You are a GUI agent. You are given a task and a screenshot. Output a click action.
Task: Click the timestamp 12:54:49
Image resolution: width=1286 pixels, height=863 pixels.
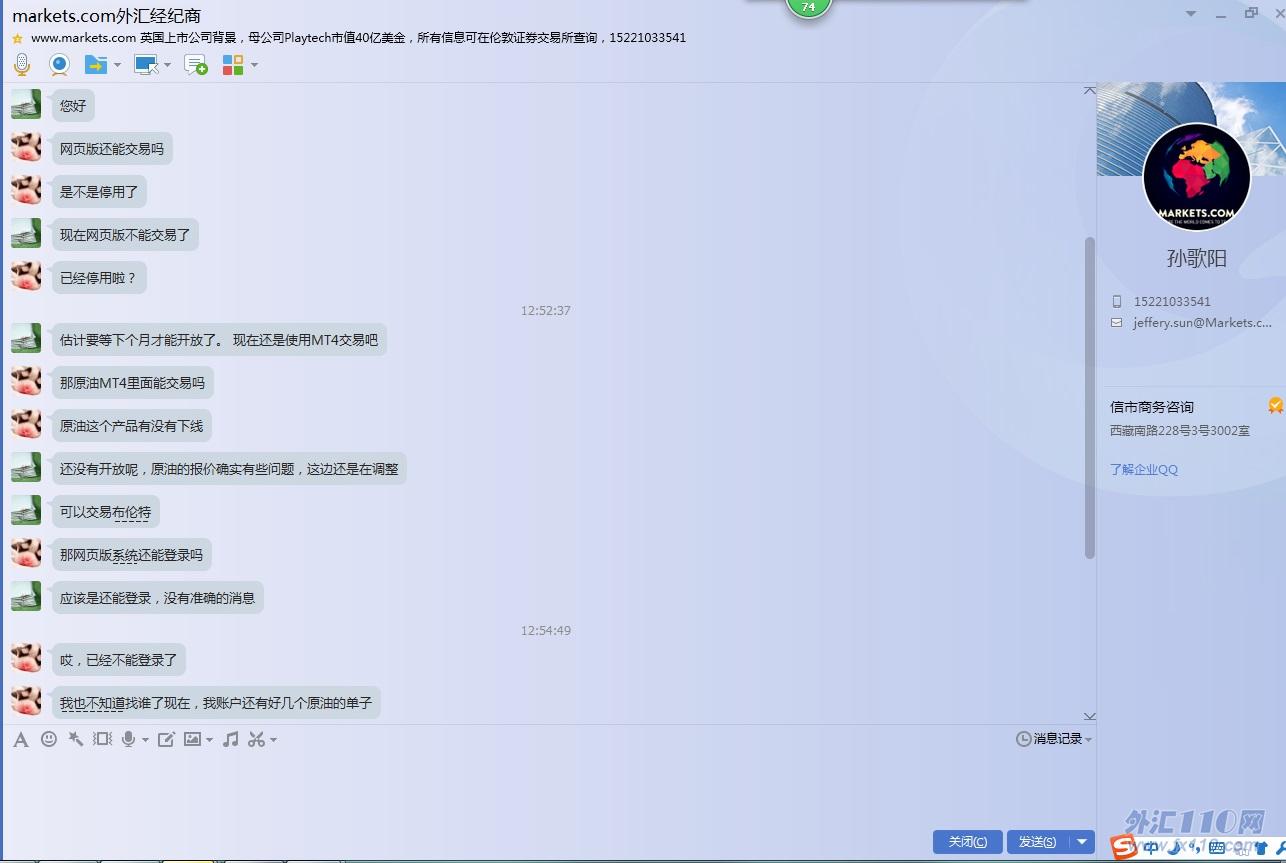pyautogui.click(x=546, y=631)
